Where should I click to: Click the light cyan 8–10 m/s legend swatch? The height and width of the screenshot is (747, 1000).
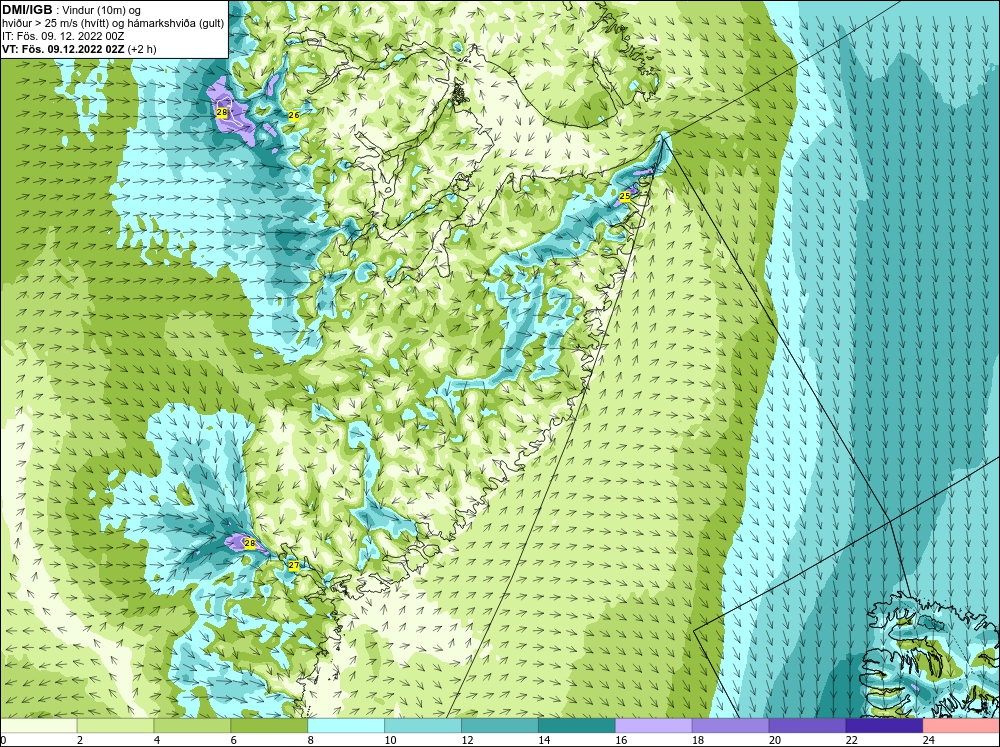[x=346, y=725]
